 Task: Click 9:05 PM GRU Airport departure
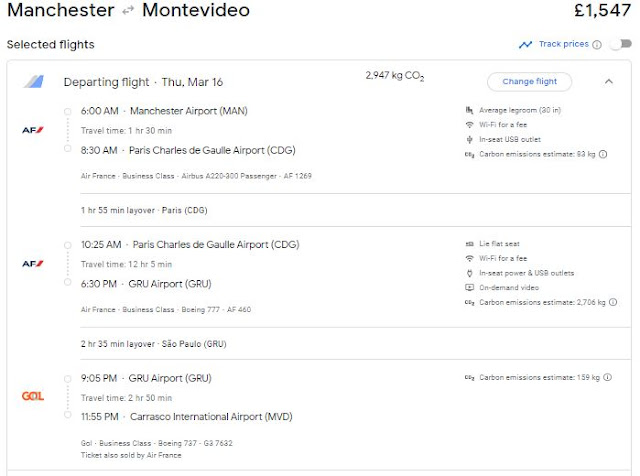pos(146,378)
